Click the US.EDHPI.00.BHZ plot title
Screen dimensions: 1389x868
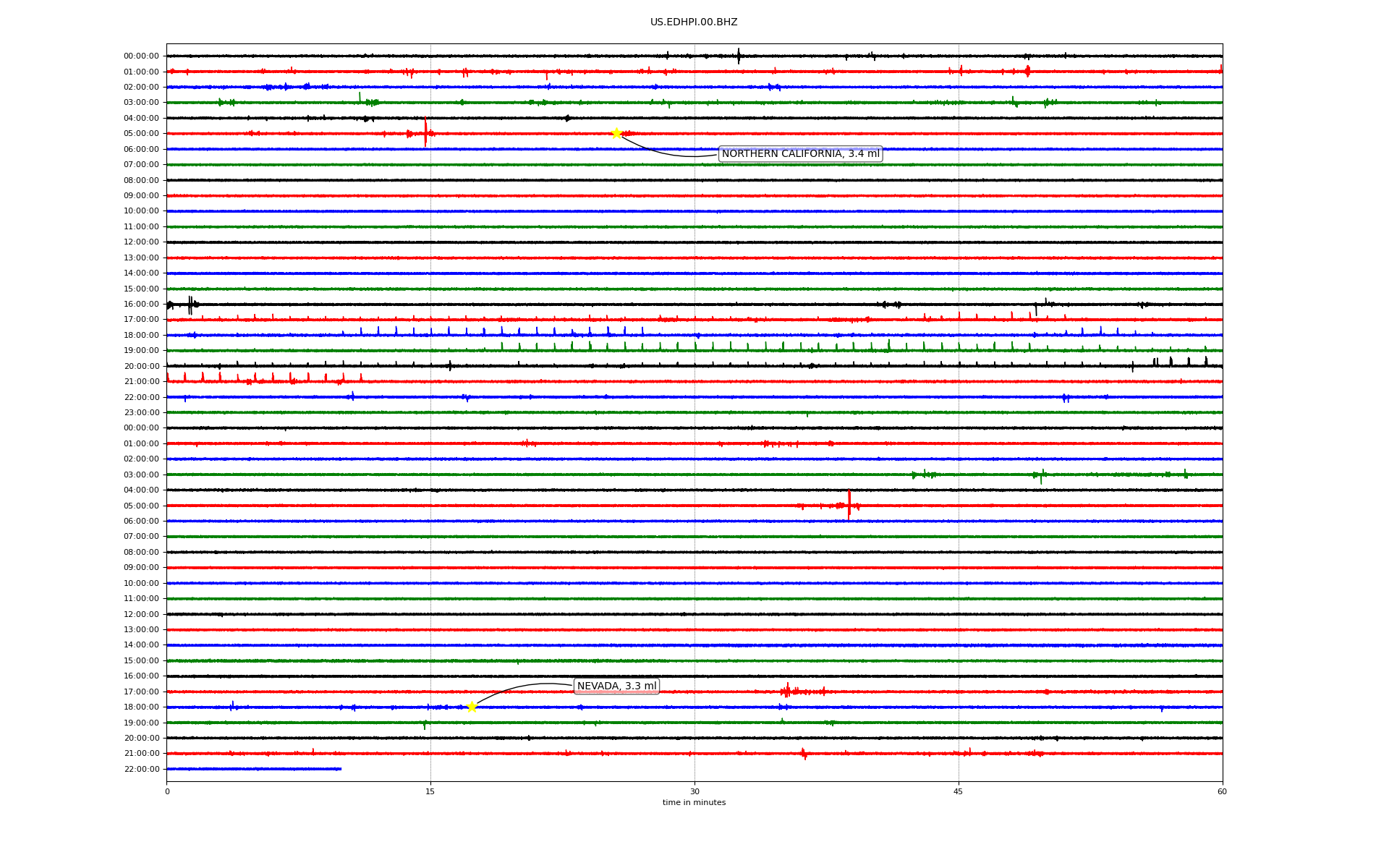click(693, 22)
